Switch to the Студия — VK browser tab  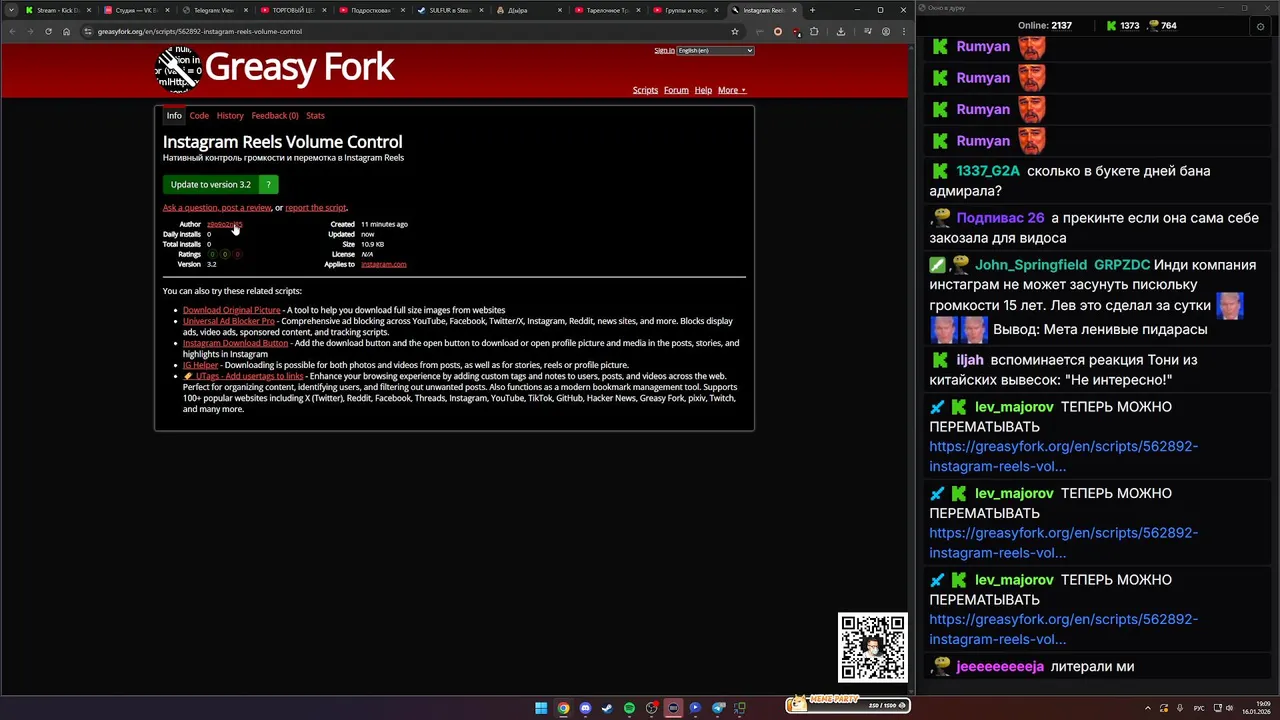click(135, 10)
